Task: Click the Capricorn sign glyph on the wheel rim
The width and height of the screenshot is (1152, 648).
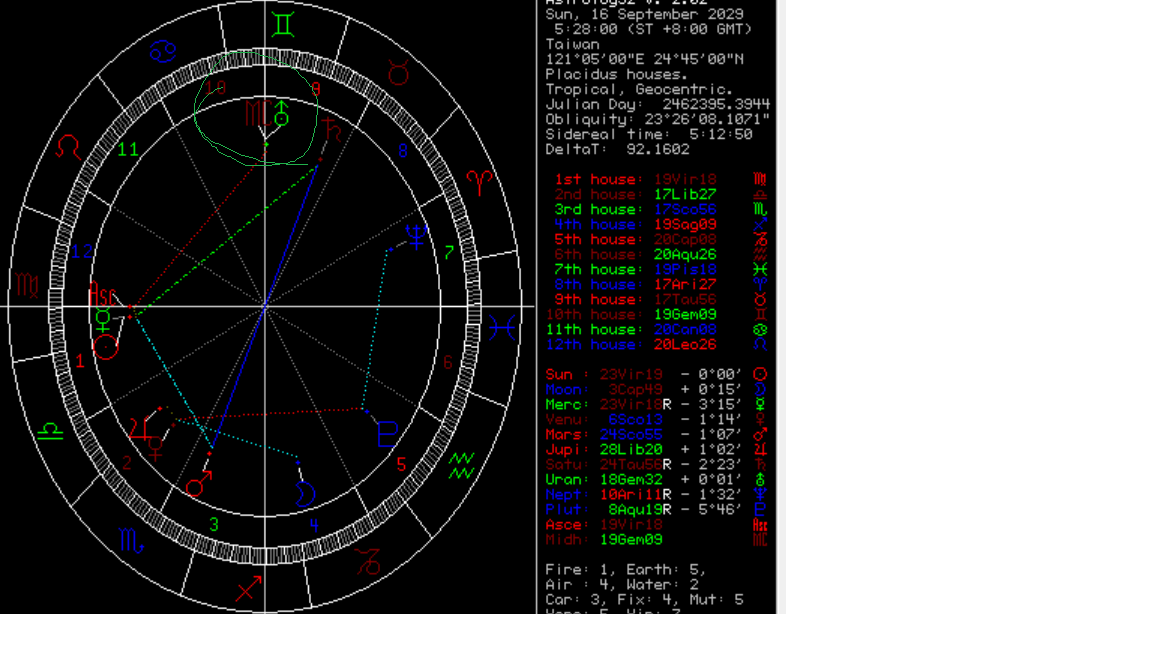Action: (368, 562)
